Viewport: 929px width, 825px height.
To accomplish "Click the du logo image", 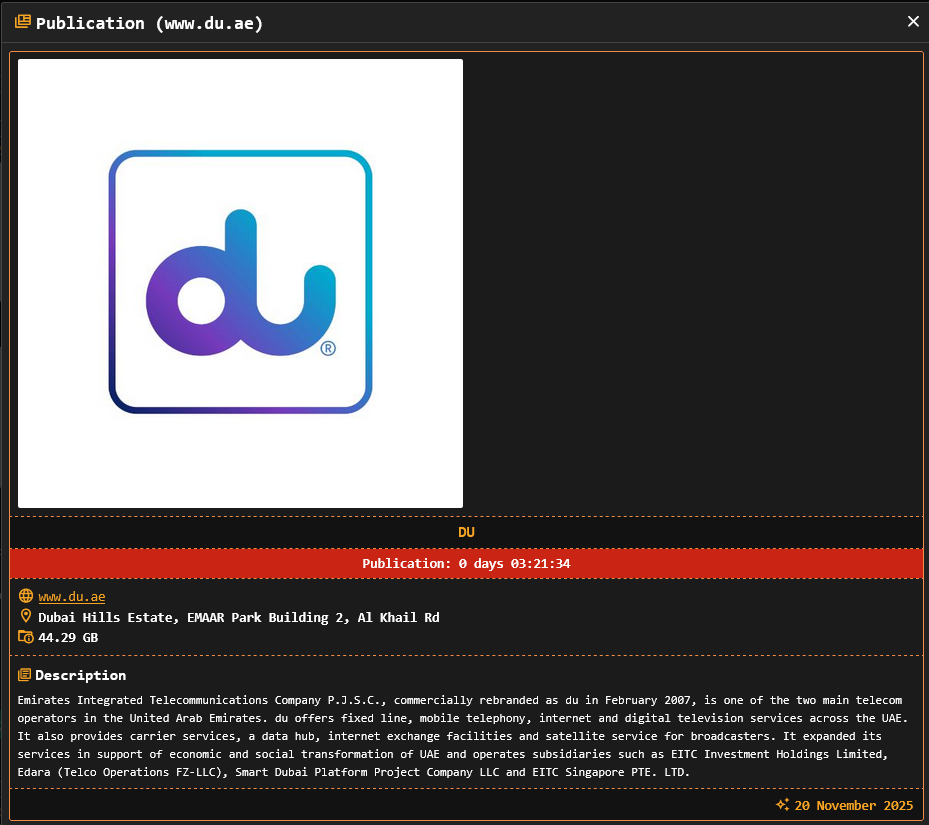I will [x=240, y=283].
